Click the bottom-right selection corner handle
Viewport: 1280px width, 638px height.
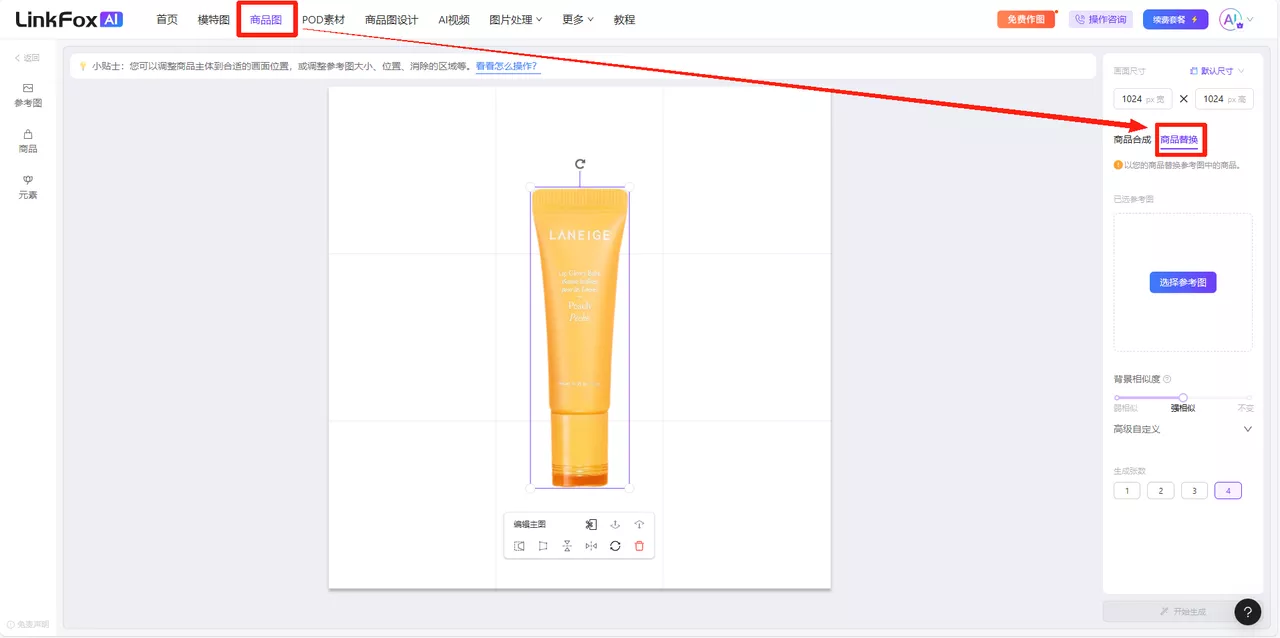[629, 488]
